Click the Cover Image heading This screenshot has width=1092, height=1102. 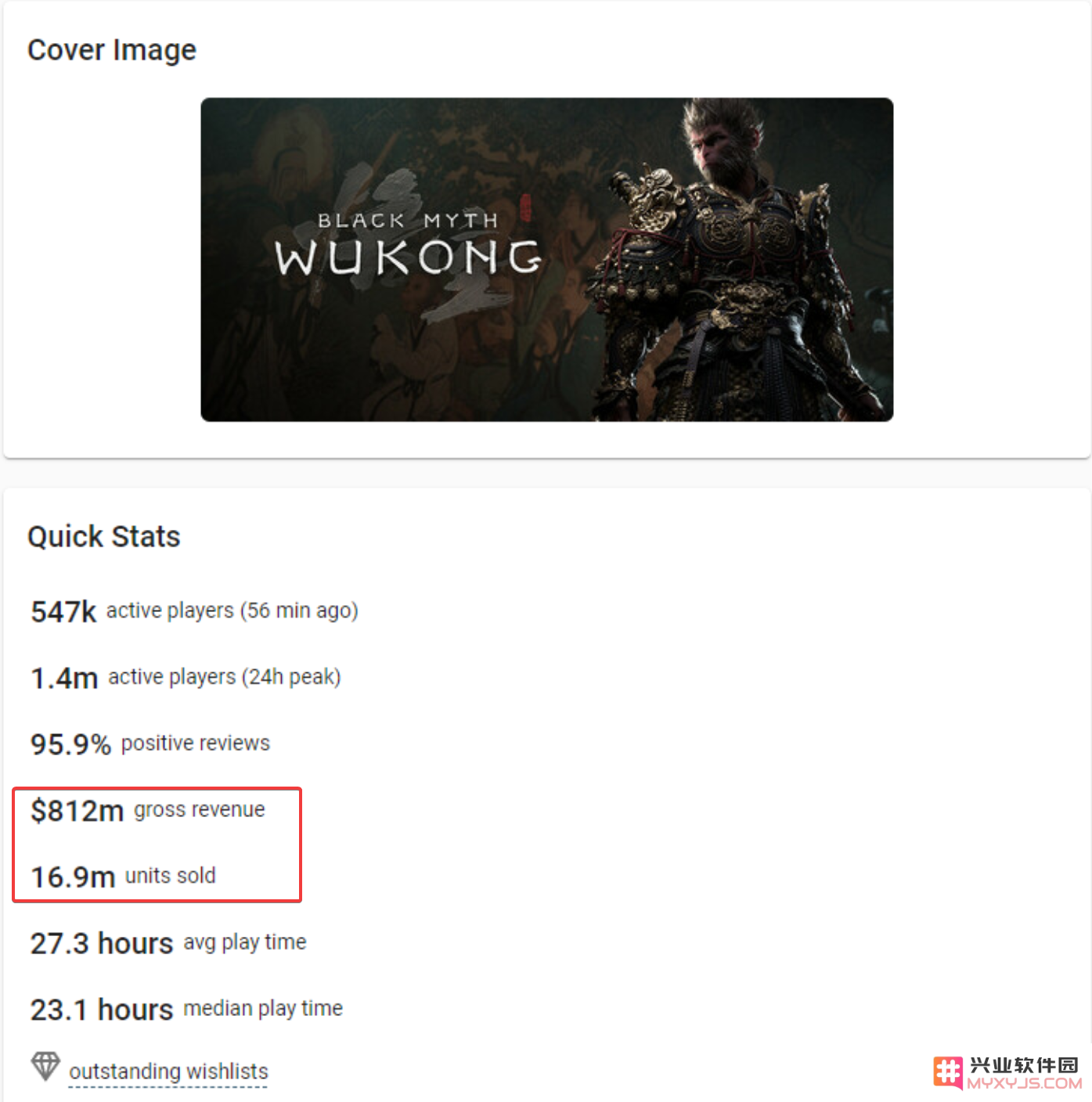pos(112,50)
